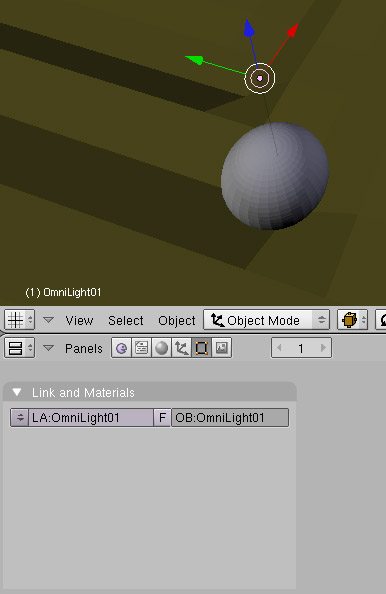Collapse the buttons header menus triangle
386x594 pixels.
[x=48, y=348]
